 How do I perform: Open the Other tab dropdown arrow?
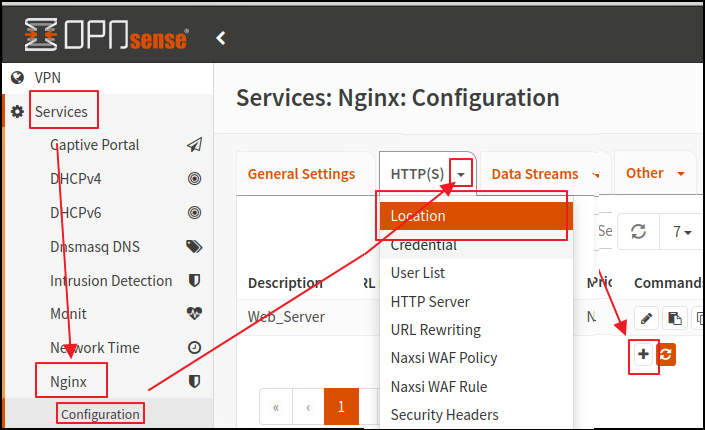click(x=681, y=174)
